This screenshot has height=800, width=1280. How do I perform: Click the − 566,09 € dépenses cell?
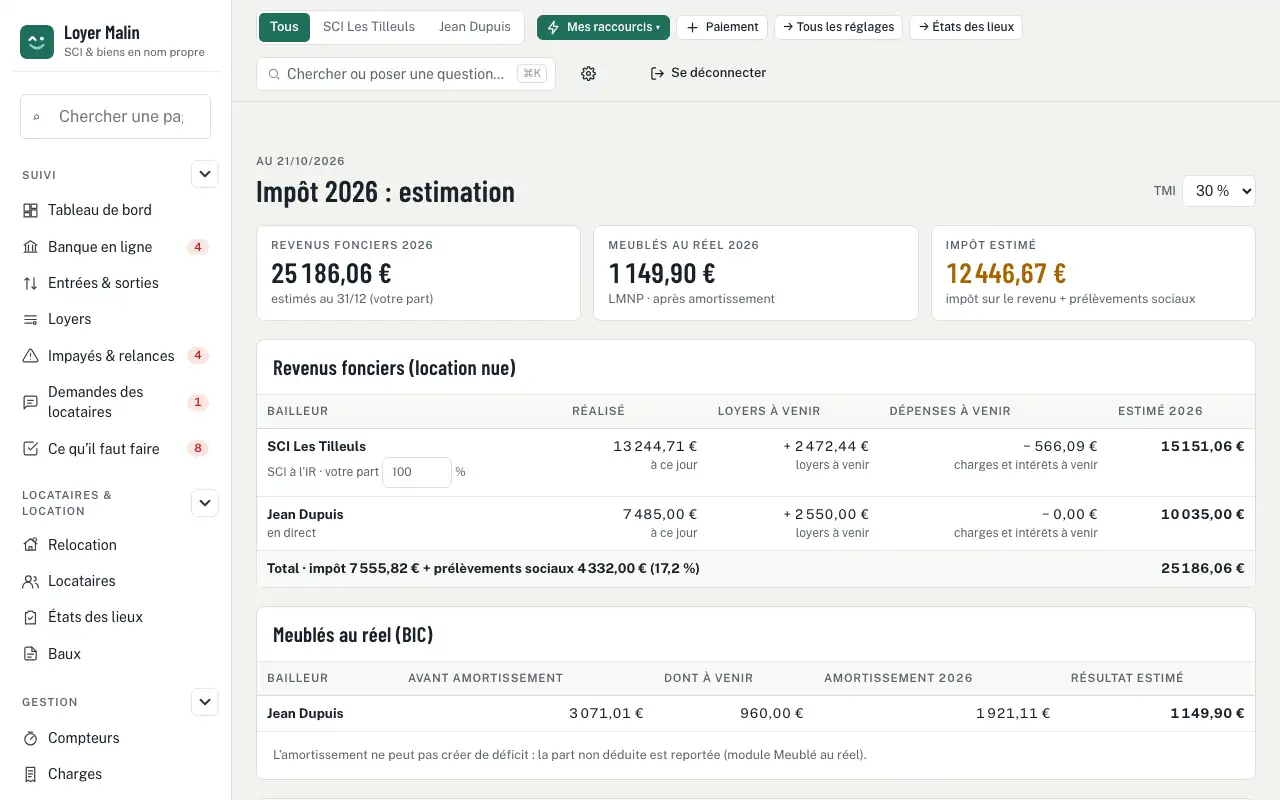pyautogui.click(x=1061, y=446)
